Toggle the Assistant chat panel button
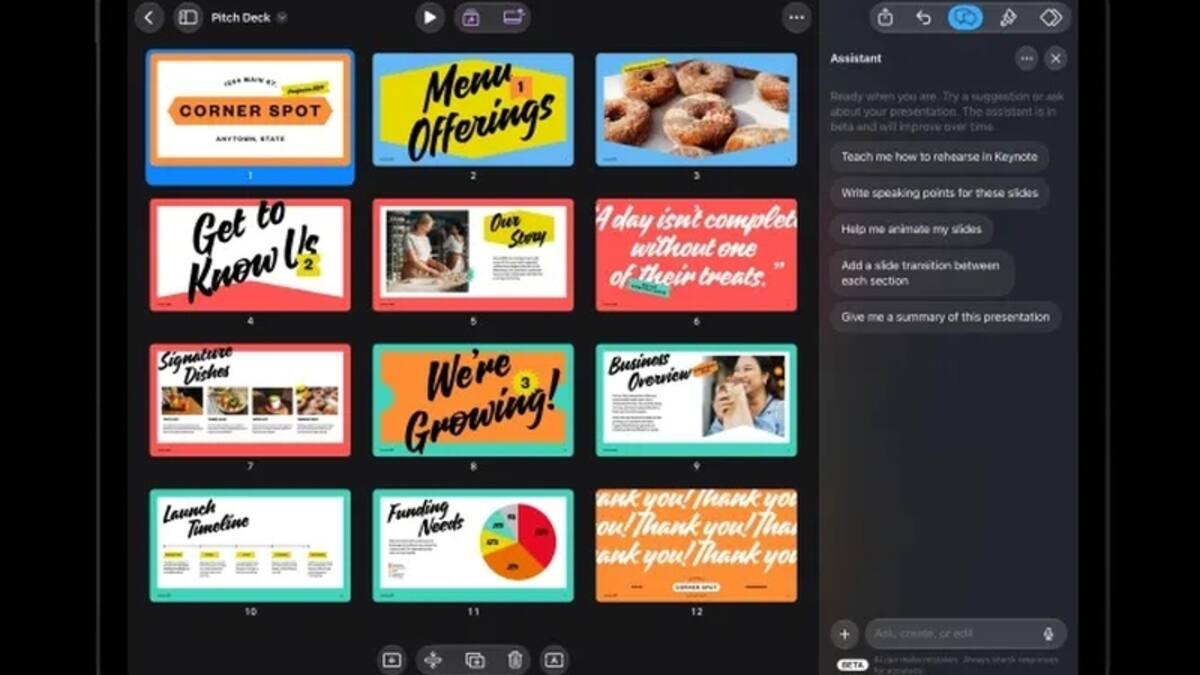Image resolution: width=1200 pixels, height=675 pixels. 965,17
